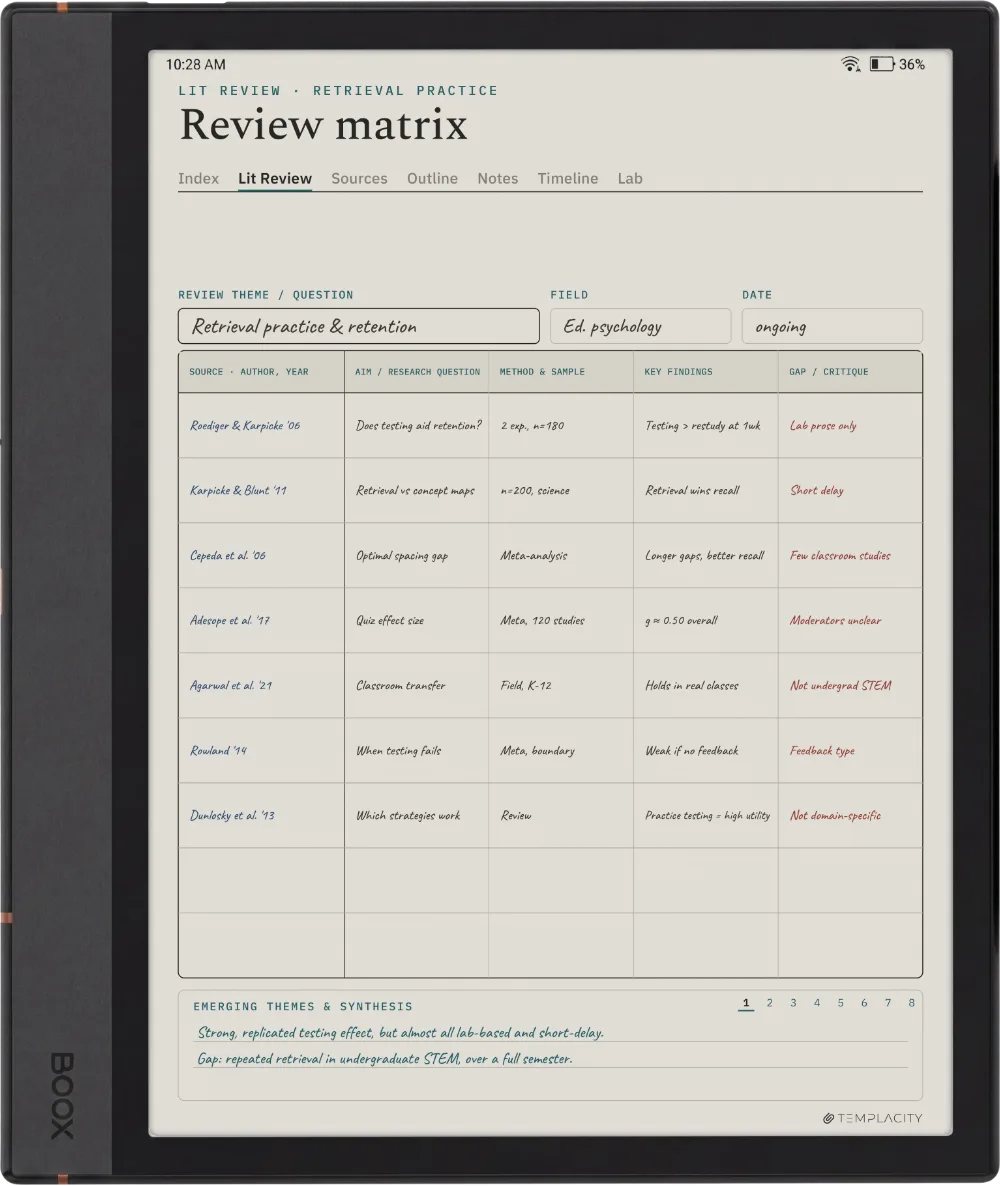
Task: Tap the 'Gap / Critique' column header
Action: coord(850,371)
